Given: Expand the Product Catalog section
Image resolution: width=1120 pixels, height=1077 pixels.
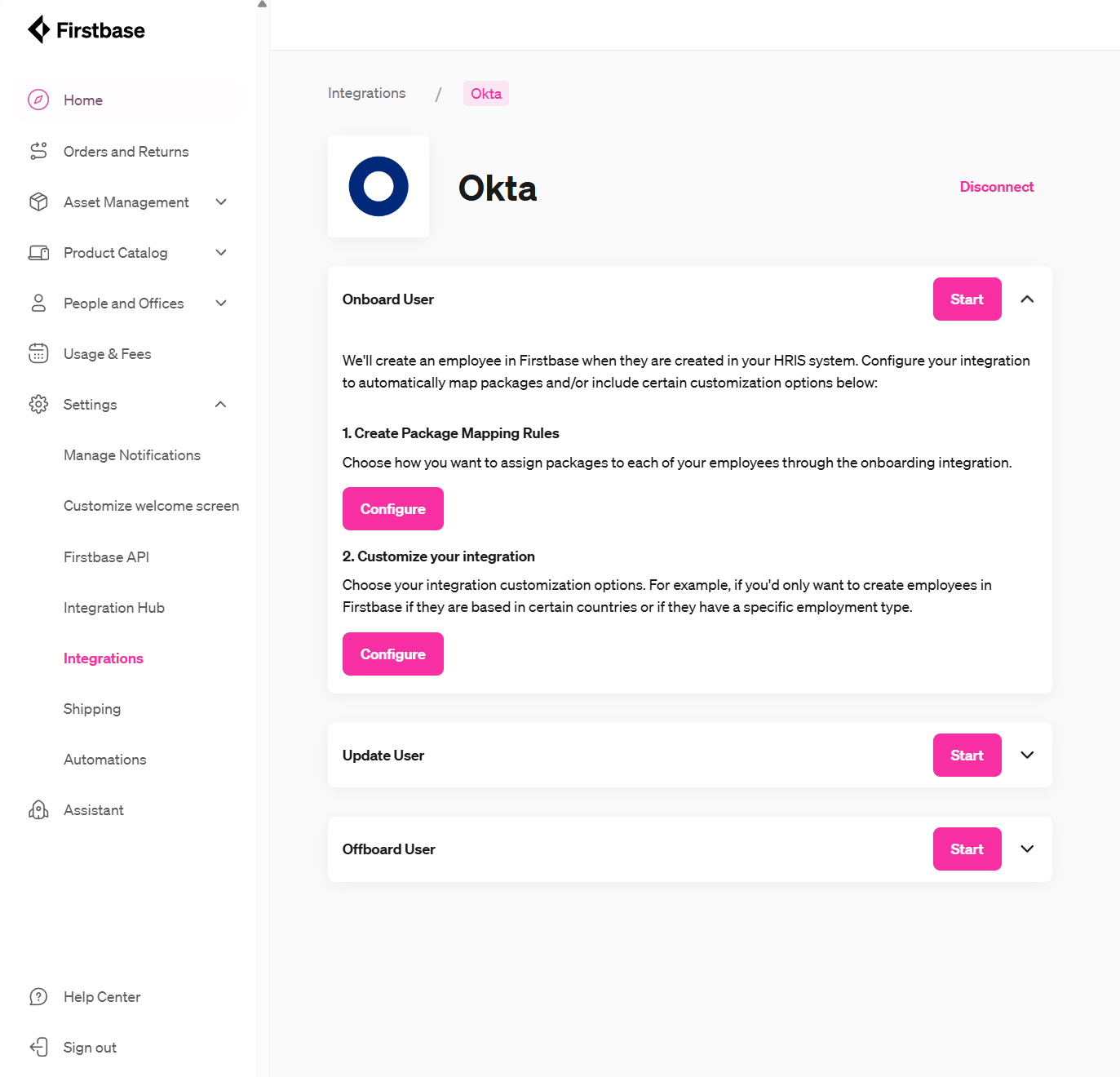Looking at the screenshot, I should [x=220, y=253].
